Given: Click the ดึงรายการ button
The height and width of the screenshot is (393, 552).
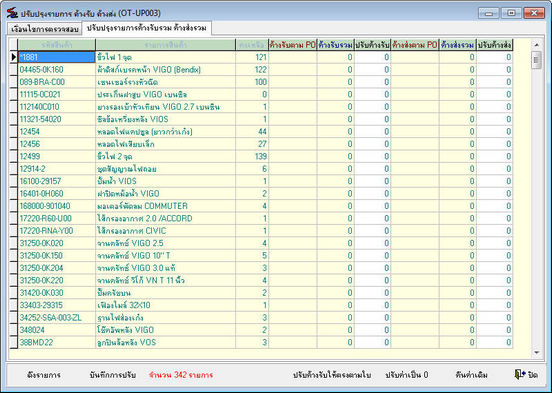Looking at the screenshot, I should click(x=44, y=375).
